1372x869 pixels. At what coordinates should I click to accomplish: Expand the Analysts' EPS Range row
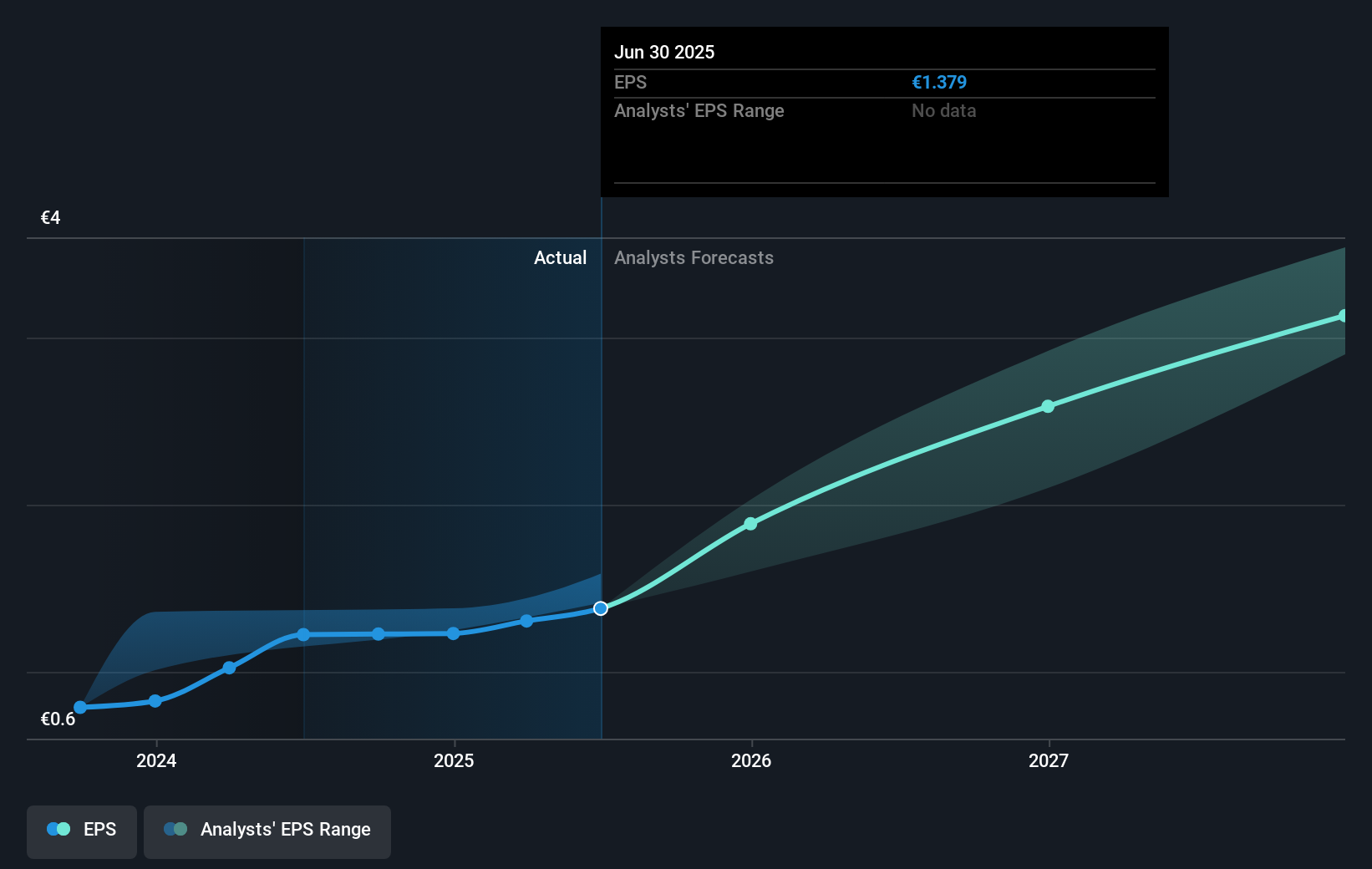click(x=699, y=110)
